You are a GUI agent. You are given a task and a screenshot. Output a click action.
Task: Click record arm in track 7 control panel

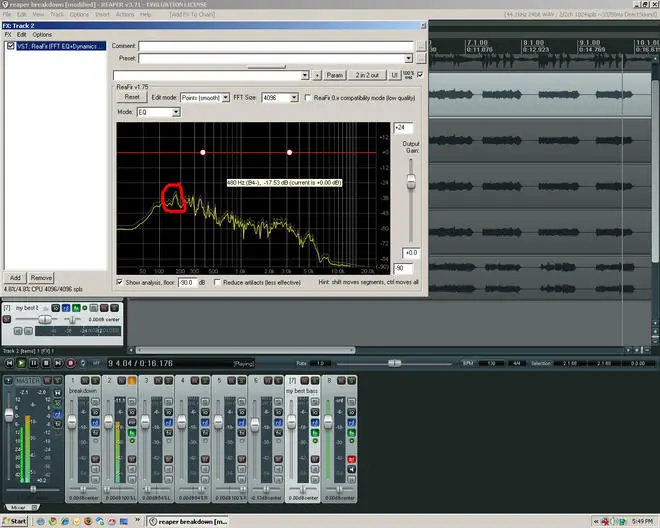tap(7, 319)
